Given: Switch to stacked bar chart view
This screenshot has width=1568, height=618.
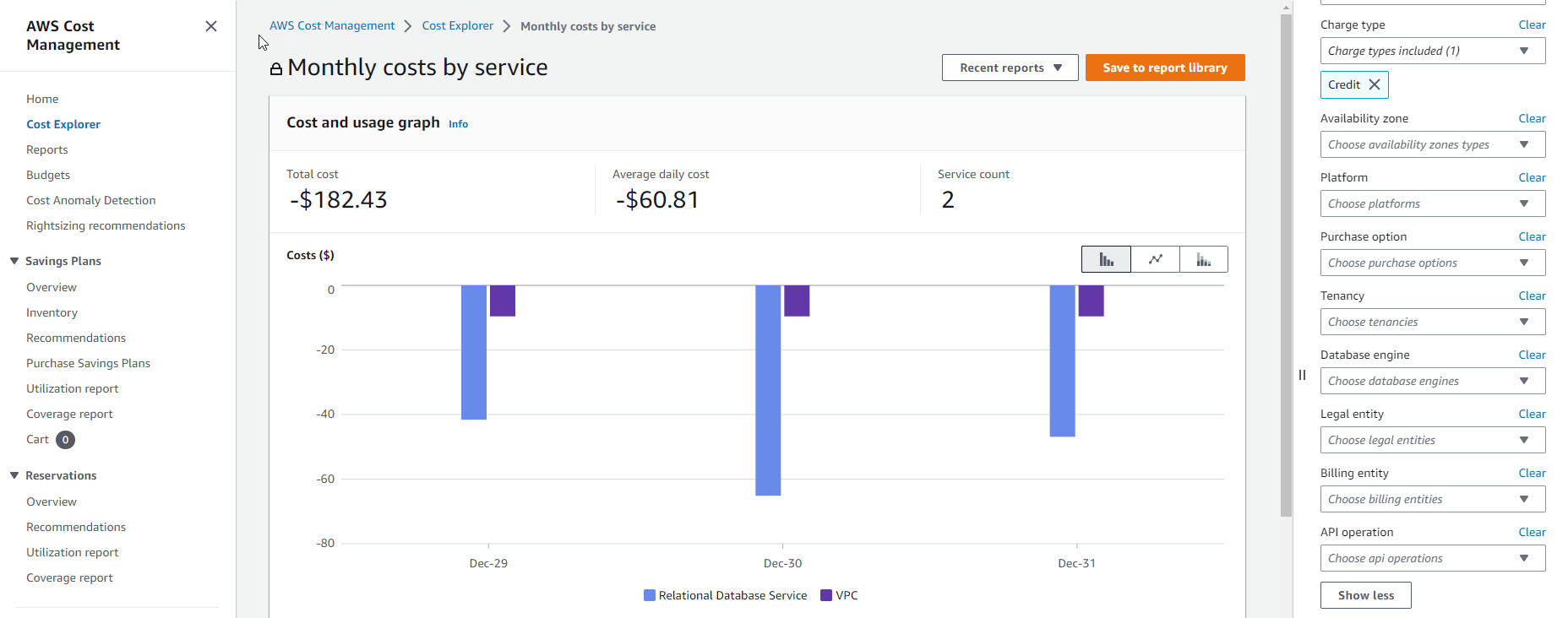Looking at the screenshot, I should tap(1204, 259).
